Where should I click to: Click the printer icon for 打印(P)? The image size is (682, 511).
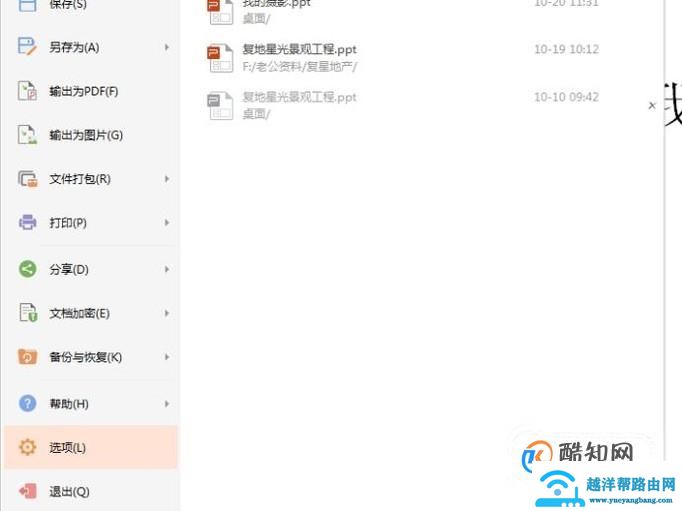point(27,222)
